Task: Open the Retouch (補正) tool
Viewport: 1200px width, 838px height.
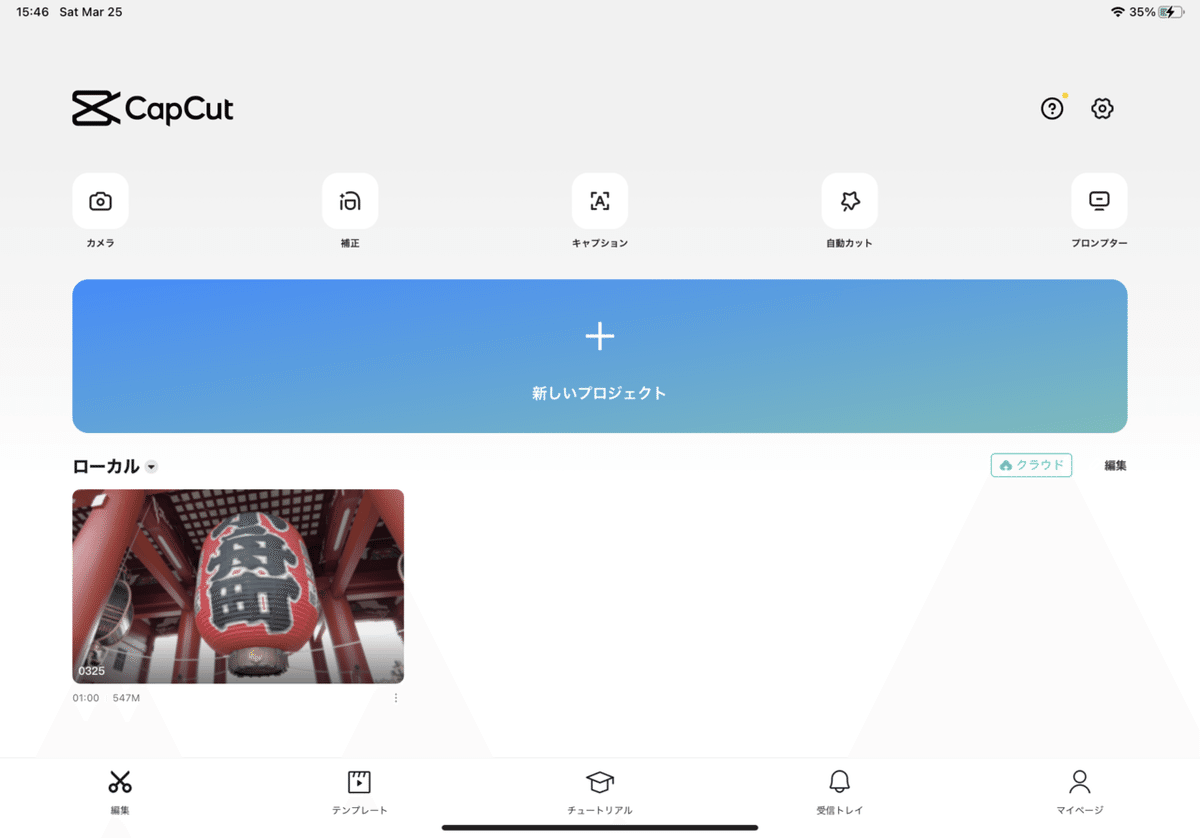Action: 350,201
